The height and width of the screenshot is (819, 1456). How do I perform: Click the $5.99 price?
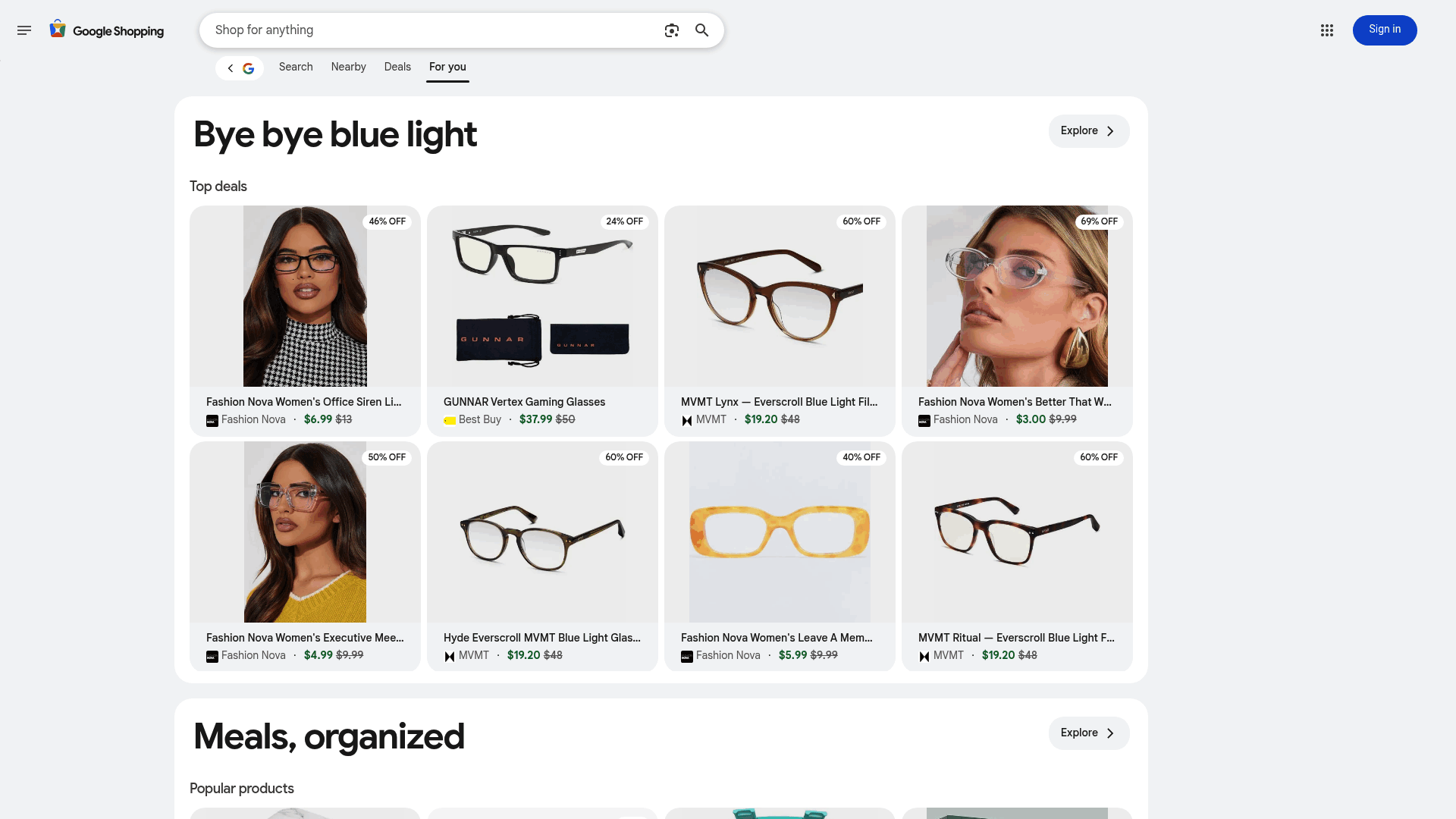(x=793, y=655)
